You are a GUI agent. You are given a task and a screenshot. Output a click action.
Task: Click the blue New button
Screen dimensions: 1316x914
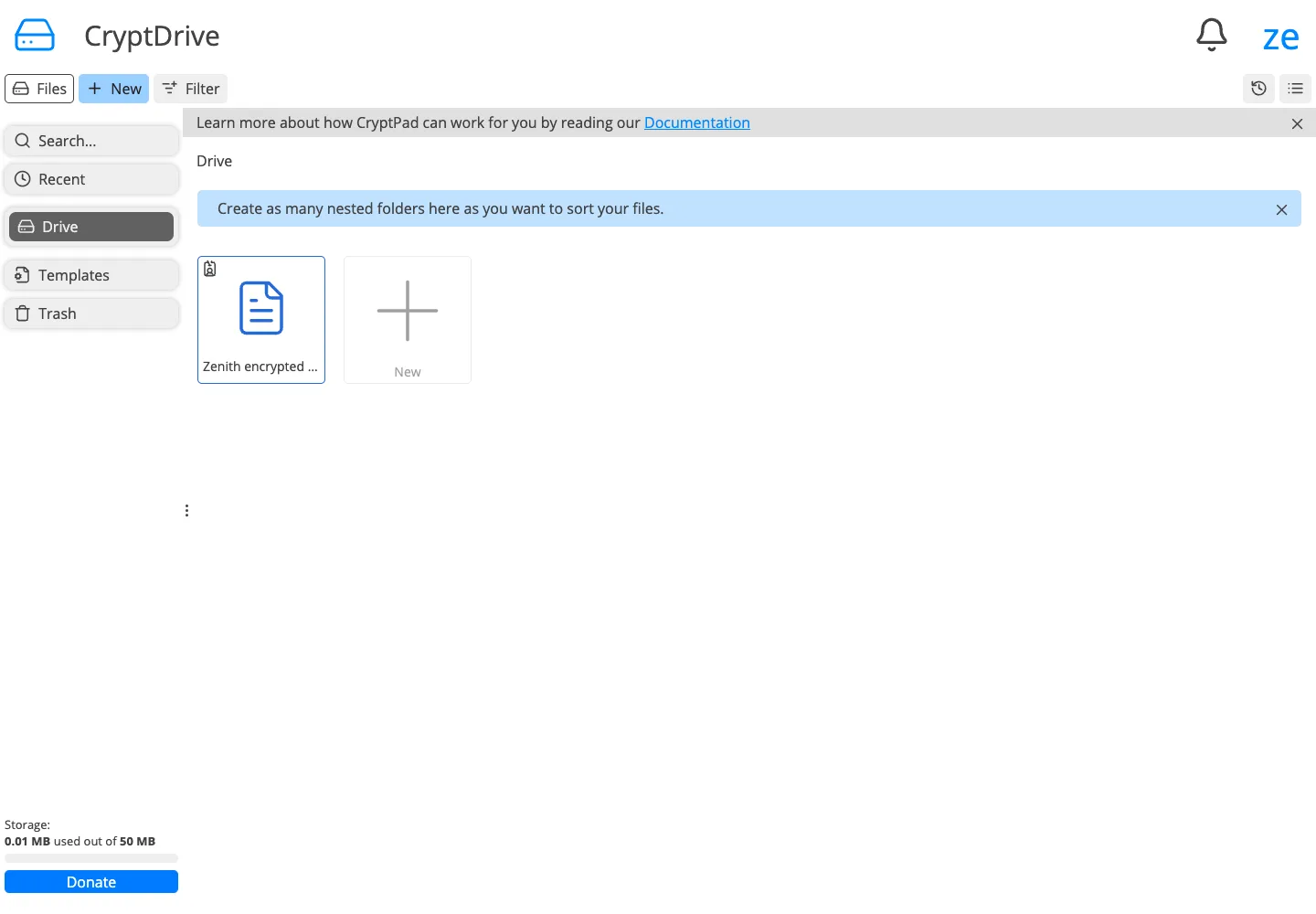point(114,89)
